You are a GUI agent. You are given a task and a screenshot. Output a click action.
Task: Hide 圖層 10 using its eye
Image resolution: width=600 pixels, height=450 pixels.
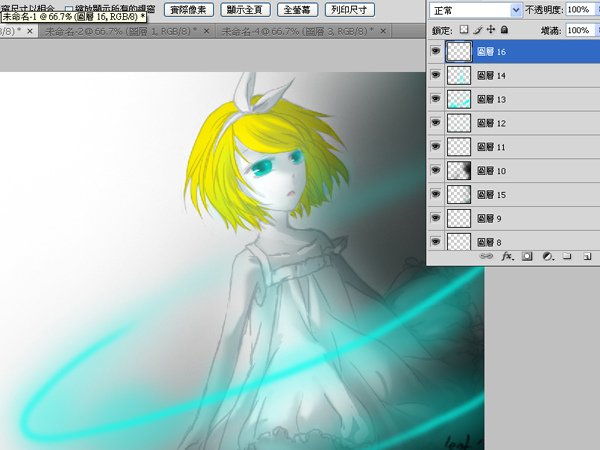pyautogui.click(x=435, y=170)
